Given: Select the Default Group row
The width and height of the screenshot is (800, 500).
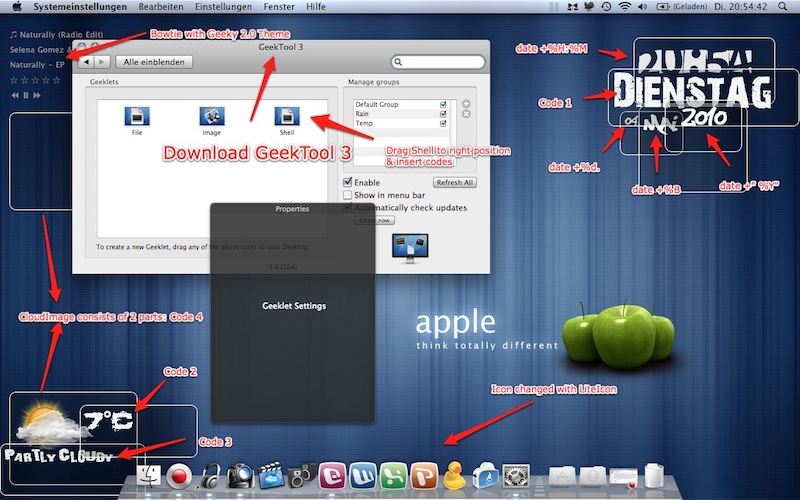Looking at the screenshot, I should (x=401, y=104).
